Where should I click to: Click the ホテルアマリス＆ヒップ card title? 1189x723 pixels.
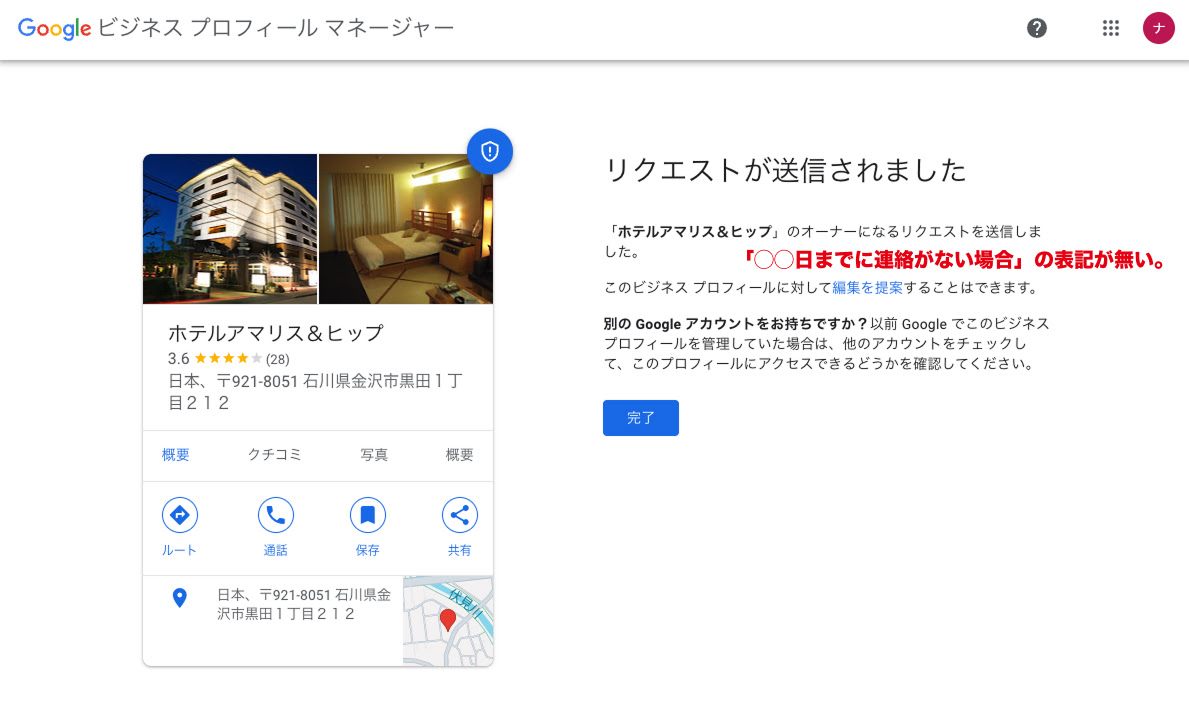pos(276,332)
